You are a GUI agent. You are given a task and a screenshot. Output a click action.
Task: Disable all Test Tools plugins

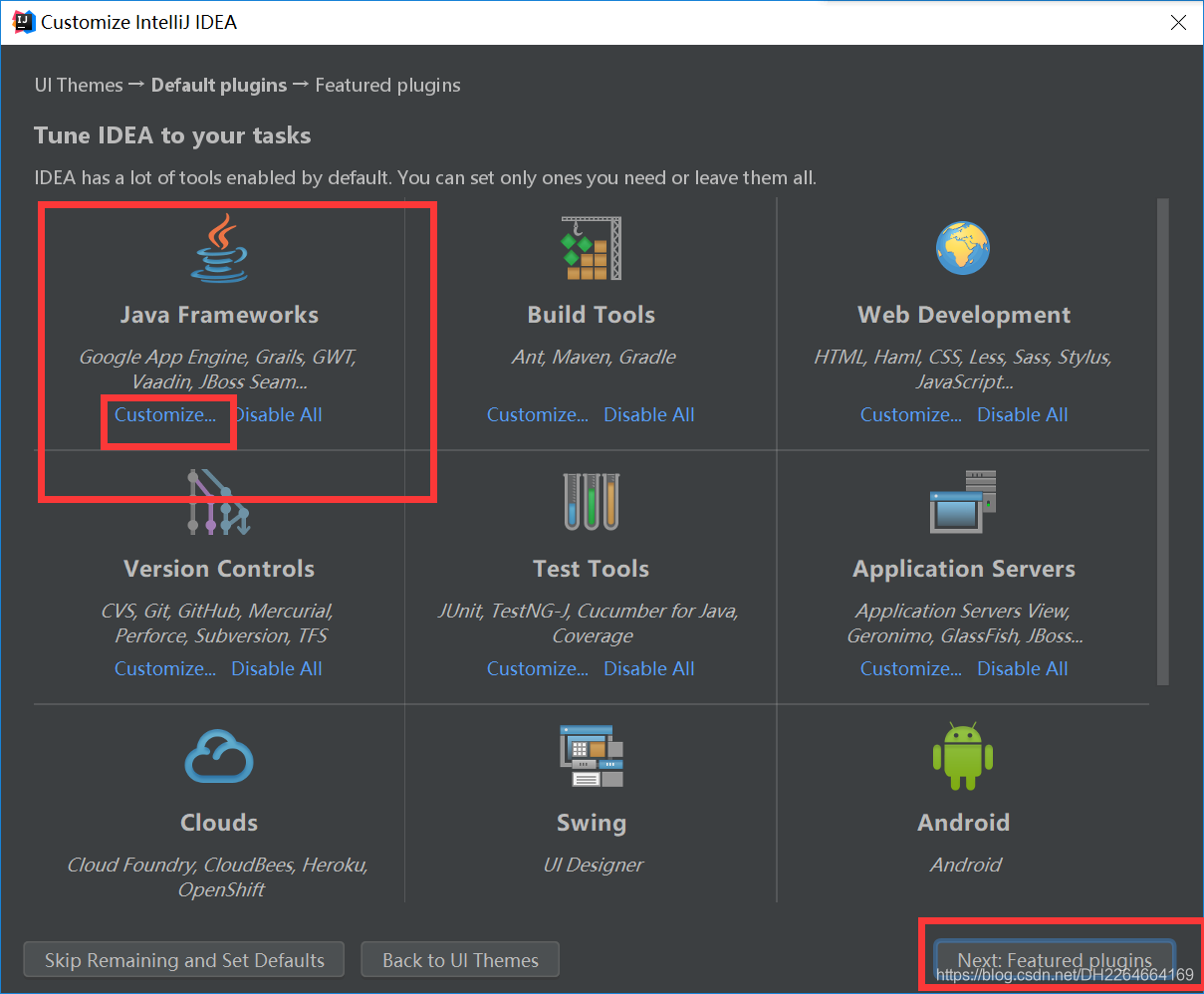(649, 668)
